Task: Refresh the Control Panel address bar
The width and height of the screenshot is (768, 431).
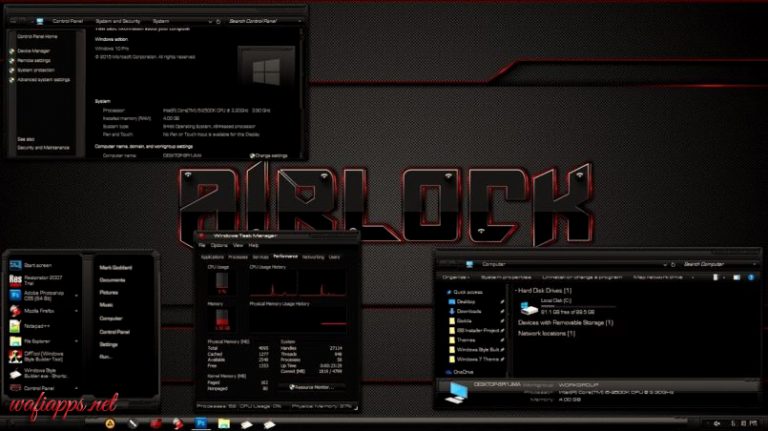Action: (x=218, y=21)
